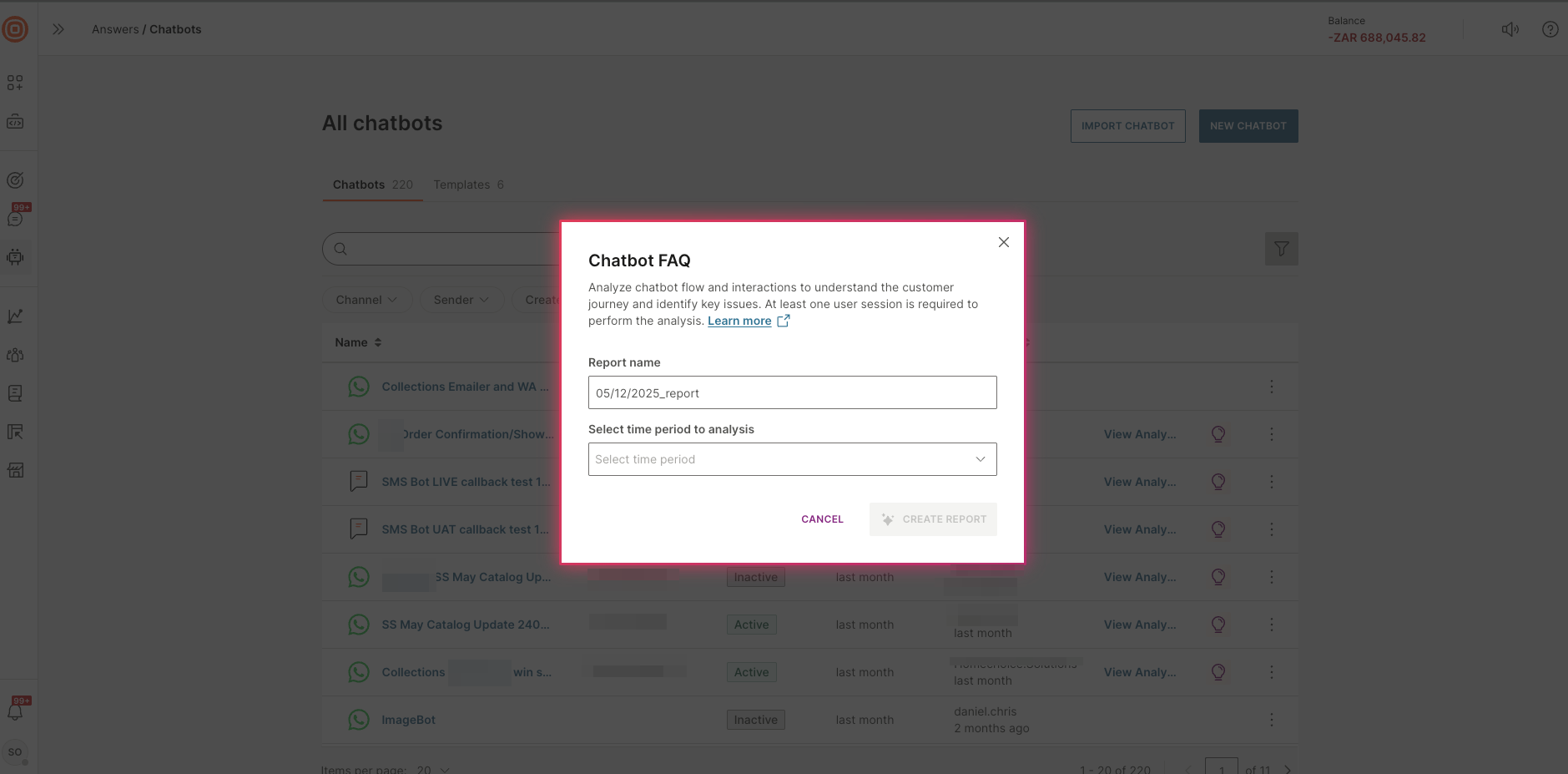
Task: Open the apps grid sidebar icon
Action: coord(15,83)
